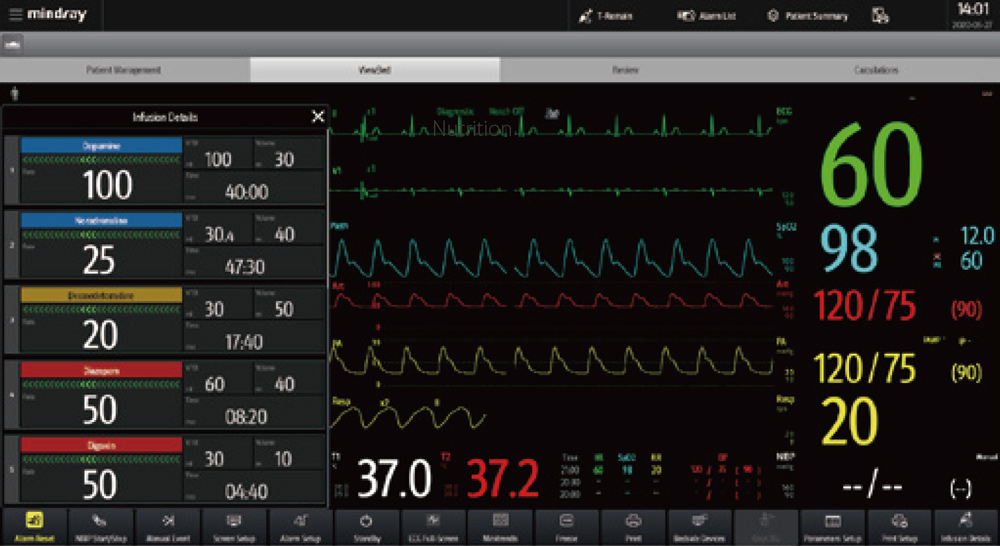Close the Infusion Details panel
Image resolution: width=1000 pixels, height=546 pixels.
[318, 117]
